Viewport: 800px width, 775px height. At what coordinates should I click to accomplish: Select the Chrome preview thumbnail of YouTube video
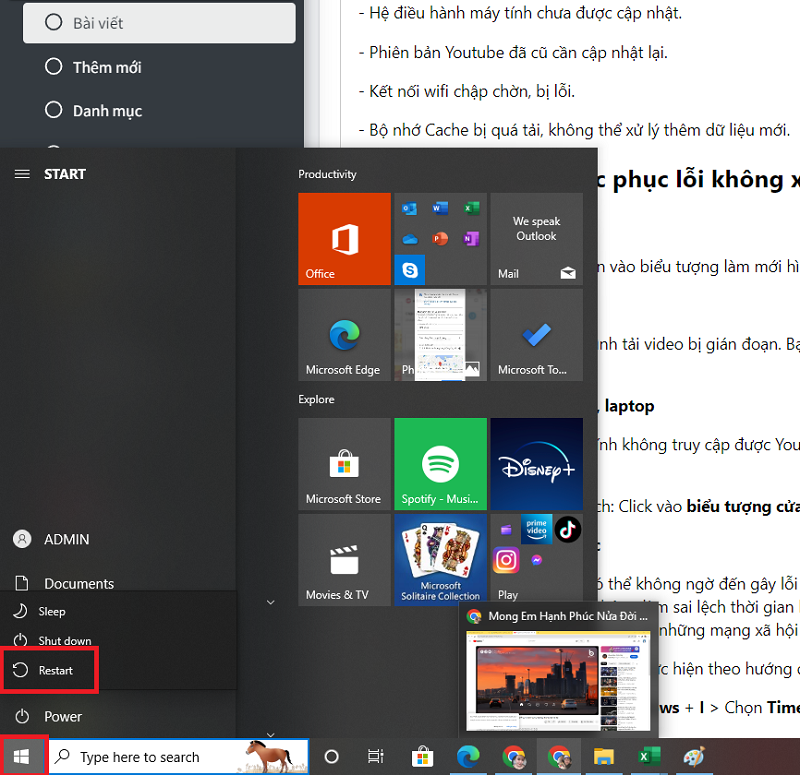(x=558, y=680)
